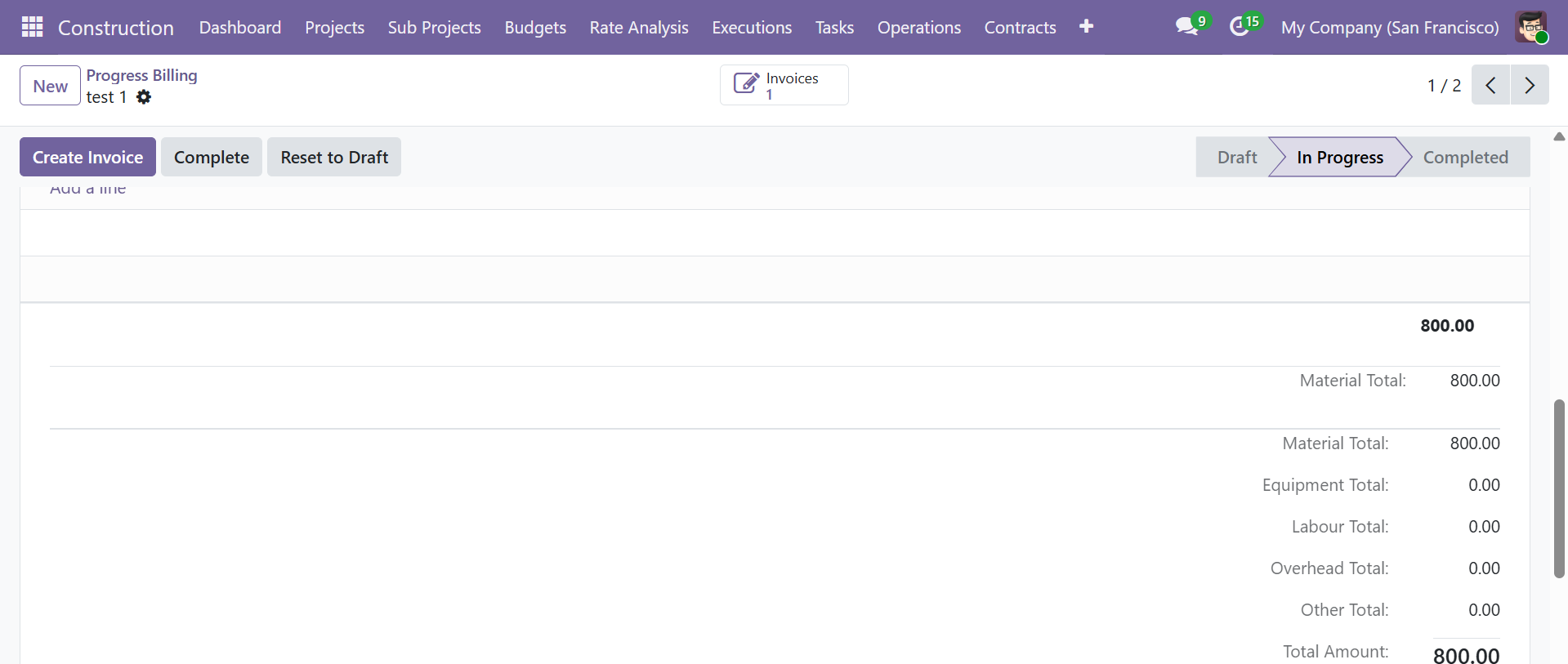
Task: Click the Reset to Draft button
Action: point(334,157)
